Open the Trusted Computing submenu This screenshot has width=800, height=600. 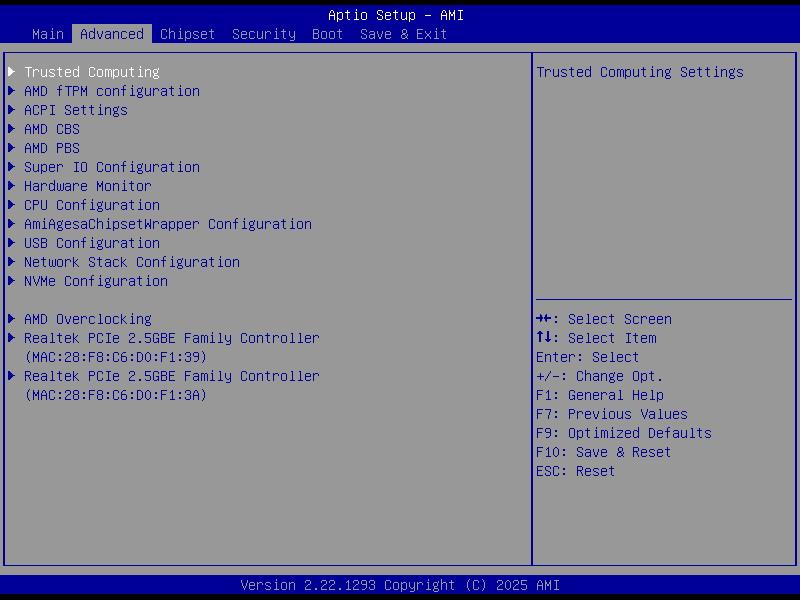(x=92, y=72)
